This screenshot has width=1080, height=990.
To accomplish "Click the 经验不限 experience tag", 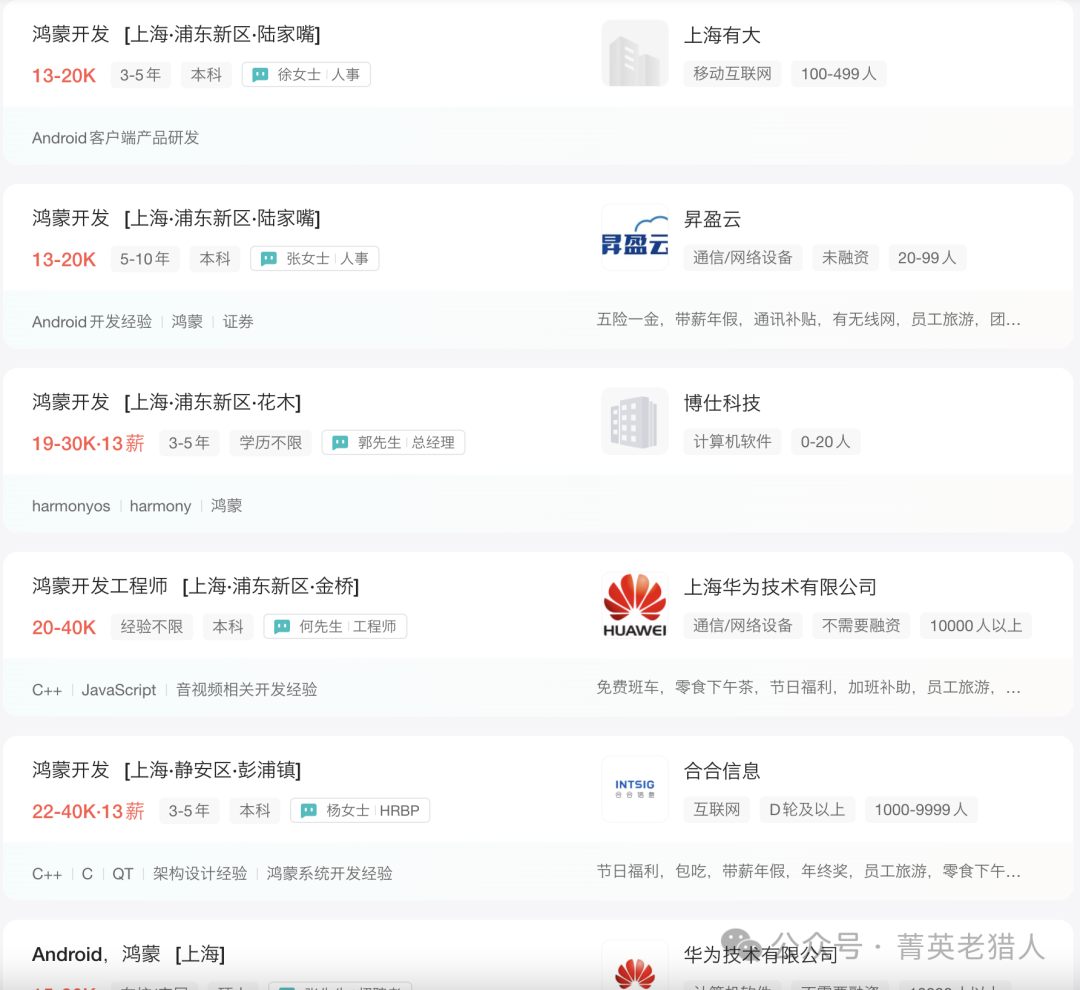I will (x=152, y=626).
